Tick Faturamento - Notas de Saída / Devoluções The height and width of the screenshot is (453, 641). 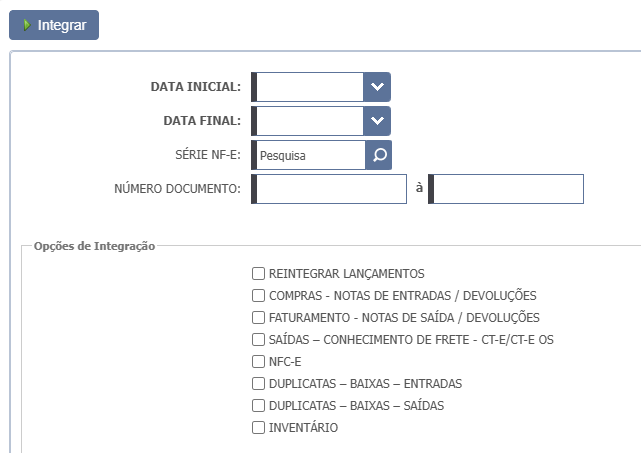[259, 317]
